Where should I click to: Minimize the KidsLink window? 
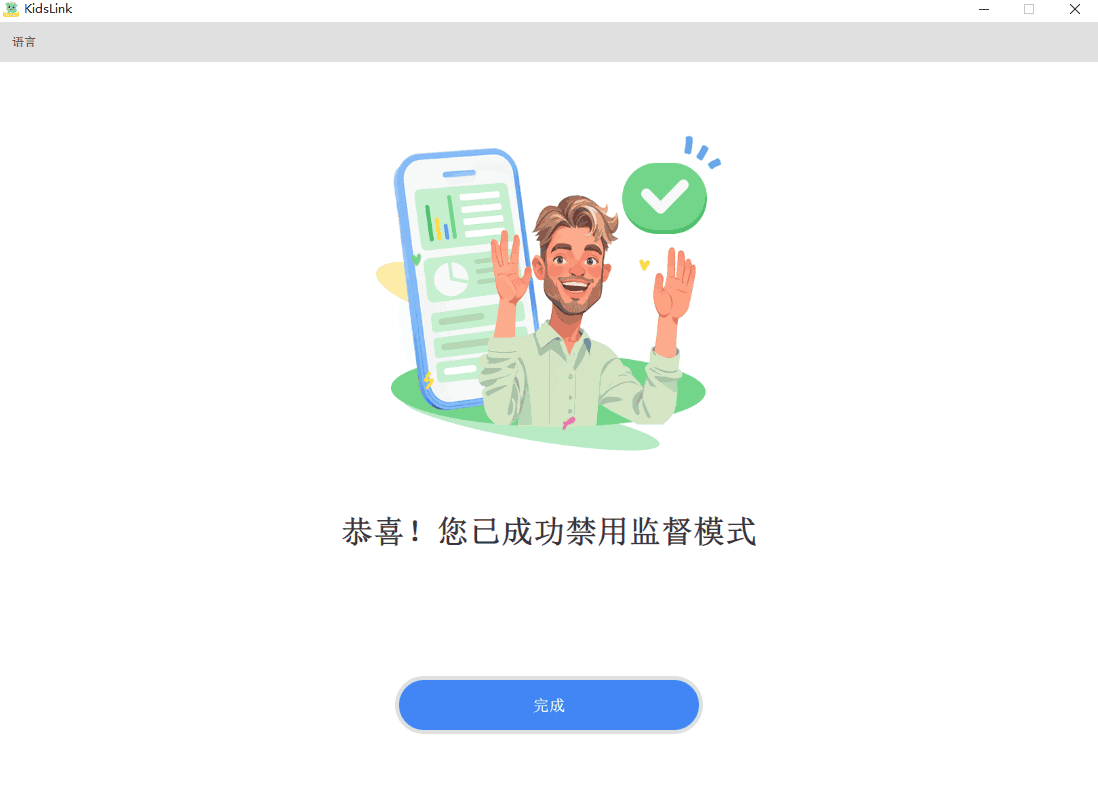984,9
